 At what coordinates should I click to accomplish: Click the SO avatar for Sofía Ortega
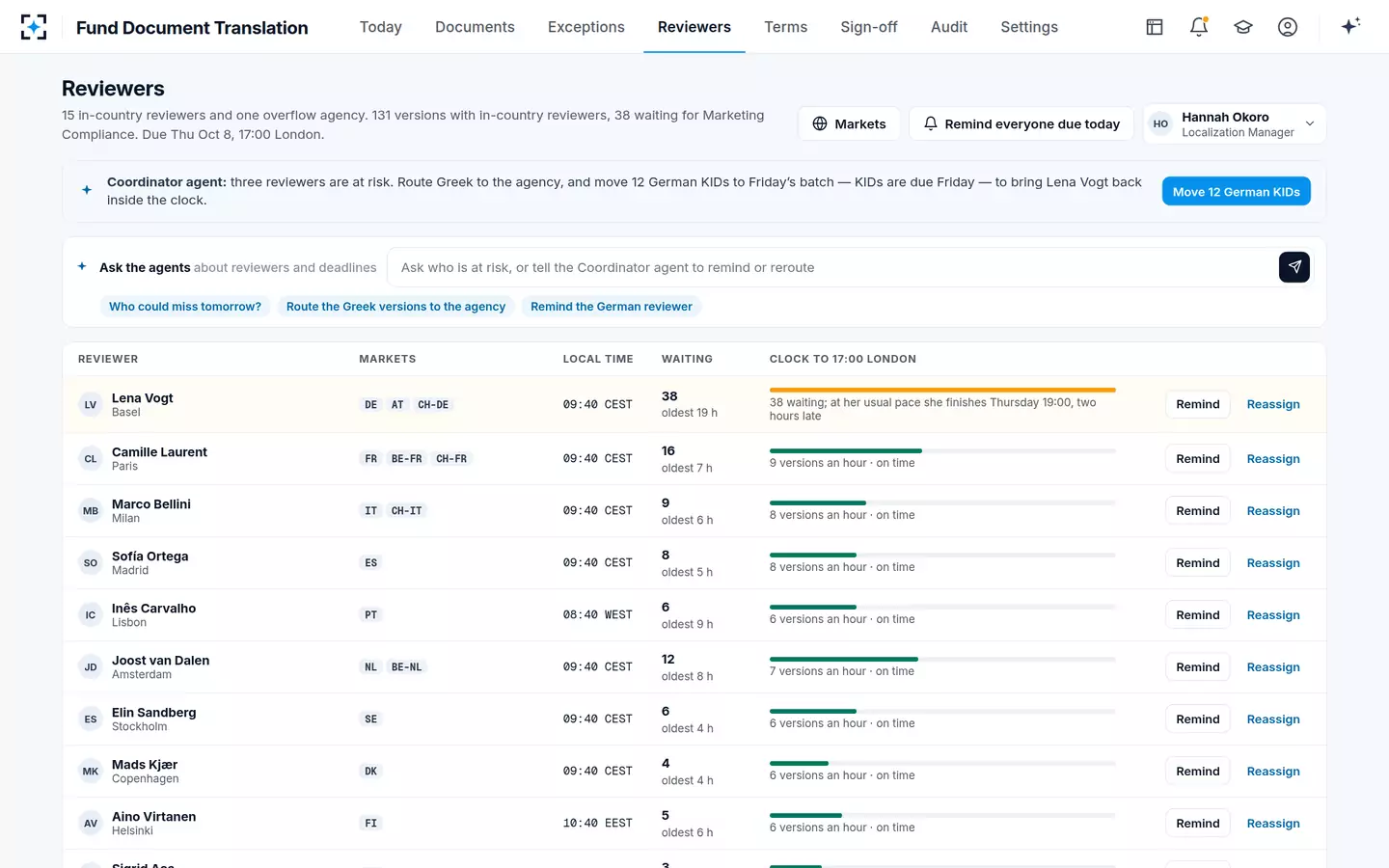91,563
